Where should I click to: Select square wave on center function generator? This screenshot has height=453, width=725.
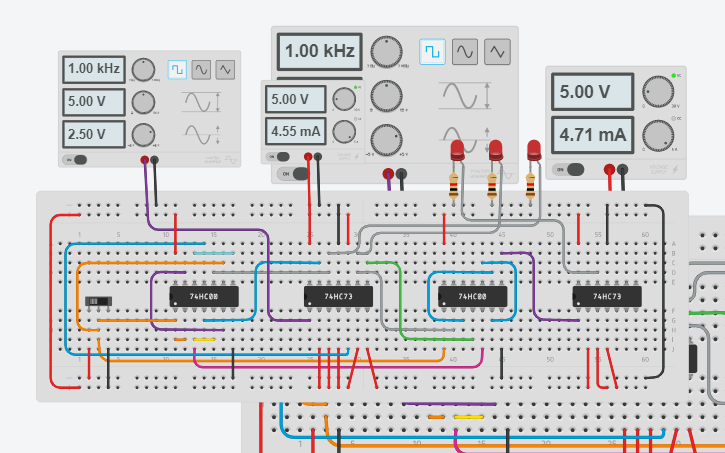click(x=432, y=51)
